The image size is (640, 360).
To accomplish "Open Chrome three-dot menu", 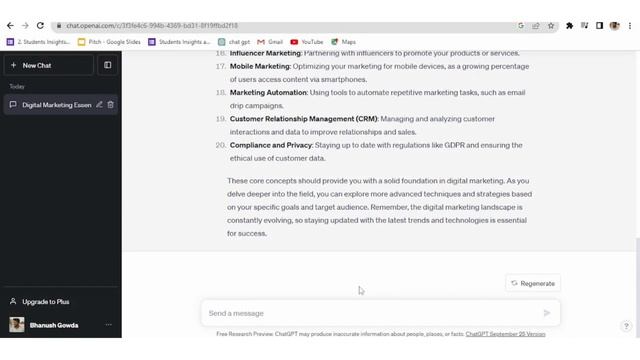I will [x=630, y=26].
